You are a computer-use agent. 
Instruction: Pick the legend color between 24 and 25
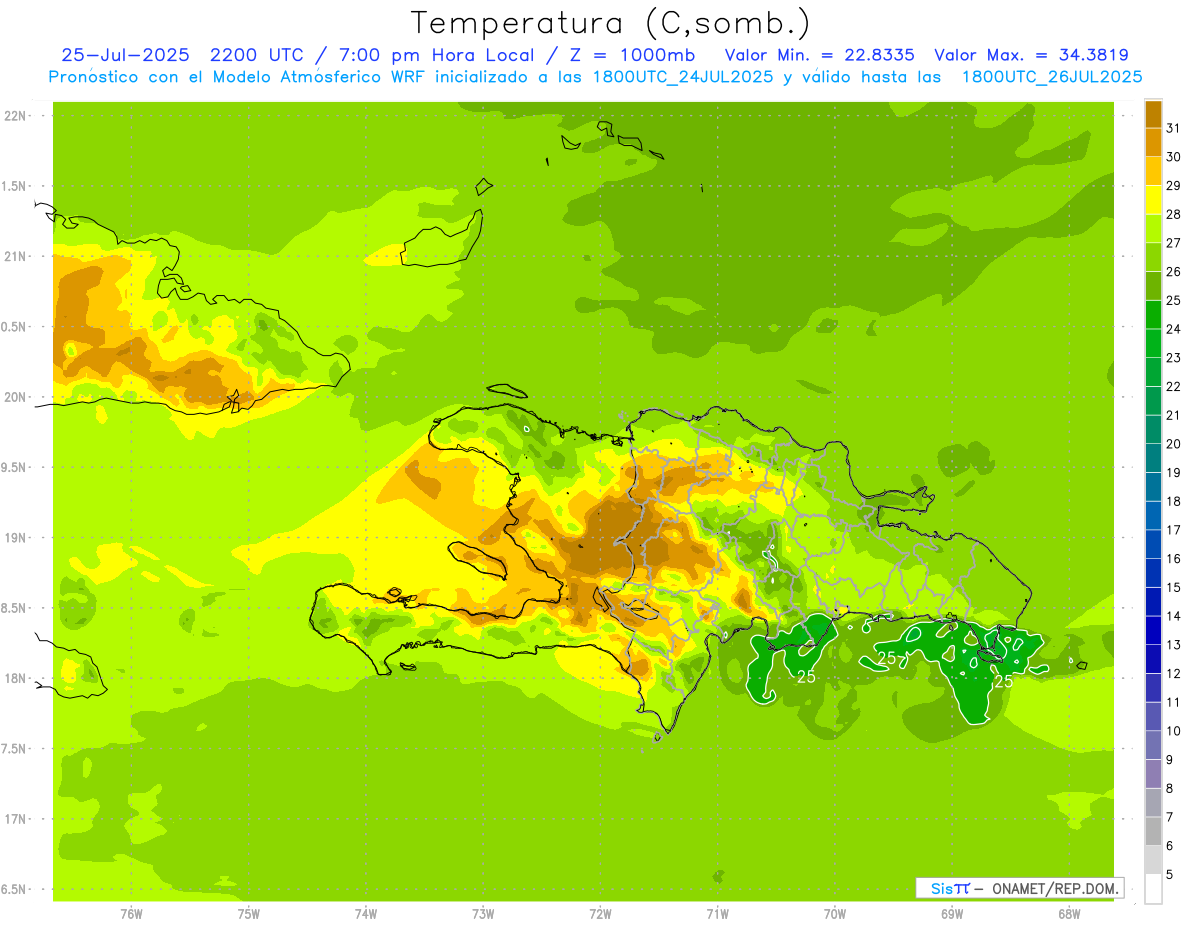1153,314
